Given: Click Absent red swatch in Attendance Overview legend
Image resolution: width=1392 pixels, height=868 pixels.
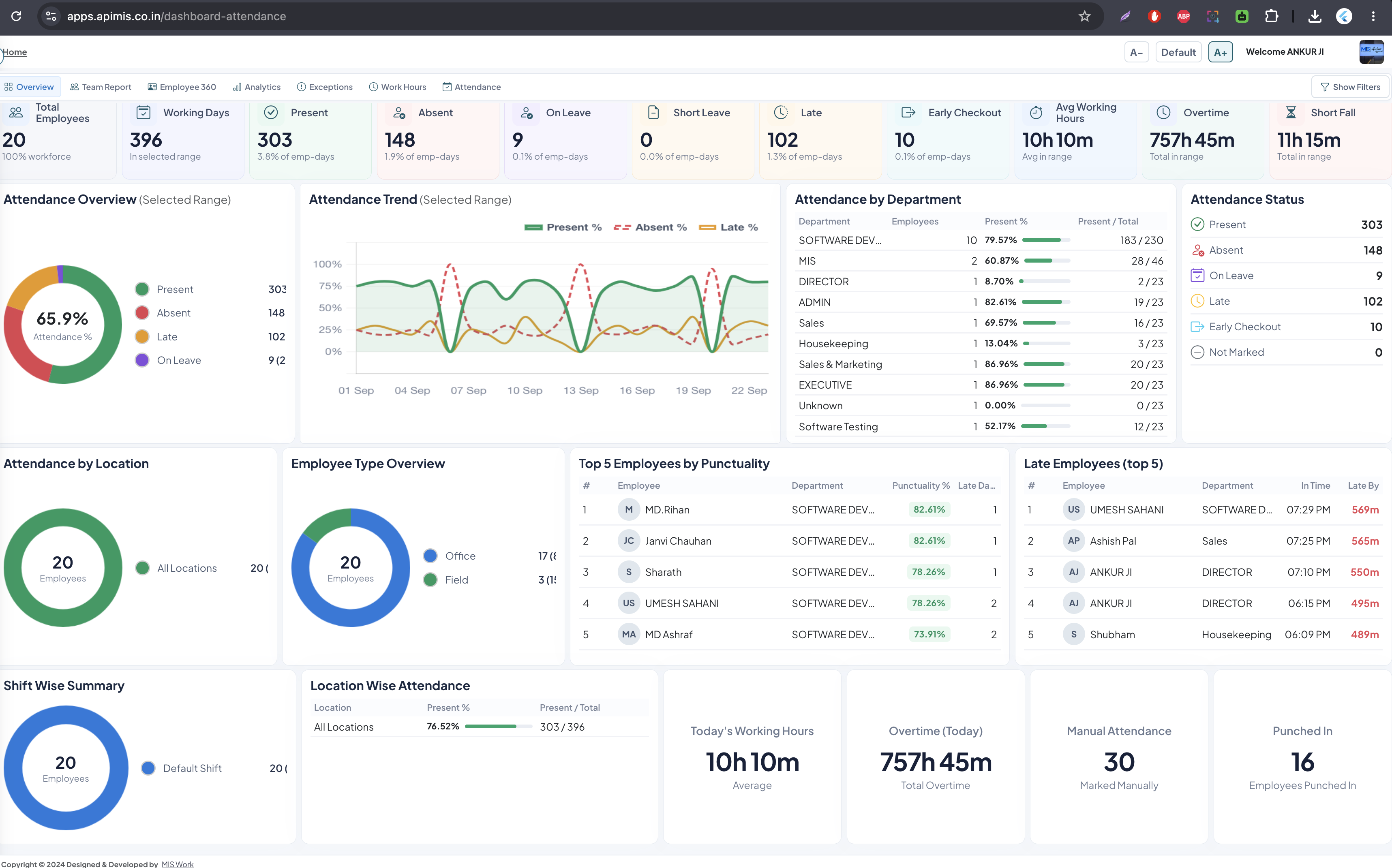Looking at the screenshot, I should (x=142, y=313).
